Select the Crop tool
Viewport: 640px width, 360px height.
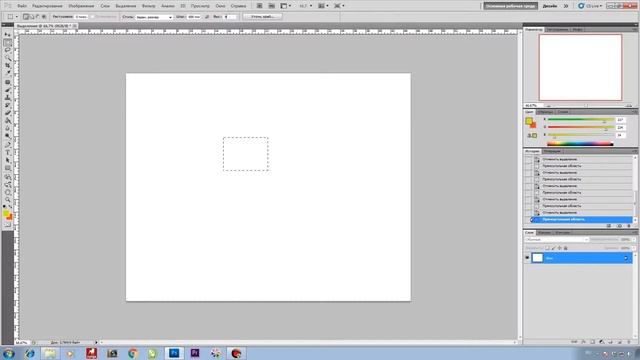click(x=8, y=65)
